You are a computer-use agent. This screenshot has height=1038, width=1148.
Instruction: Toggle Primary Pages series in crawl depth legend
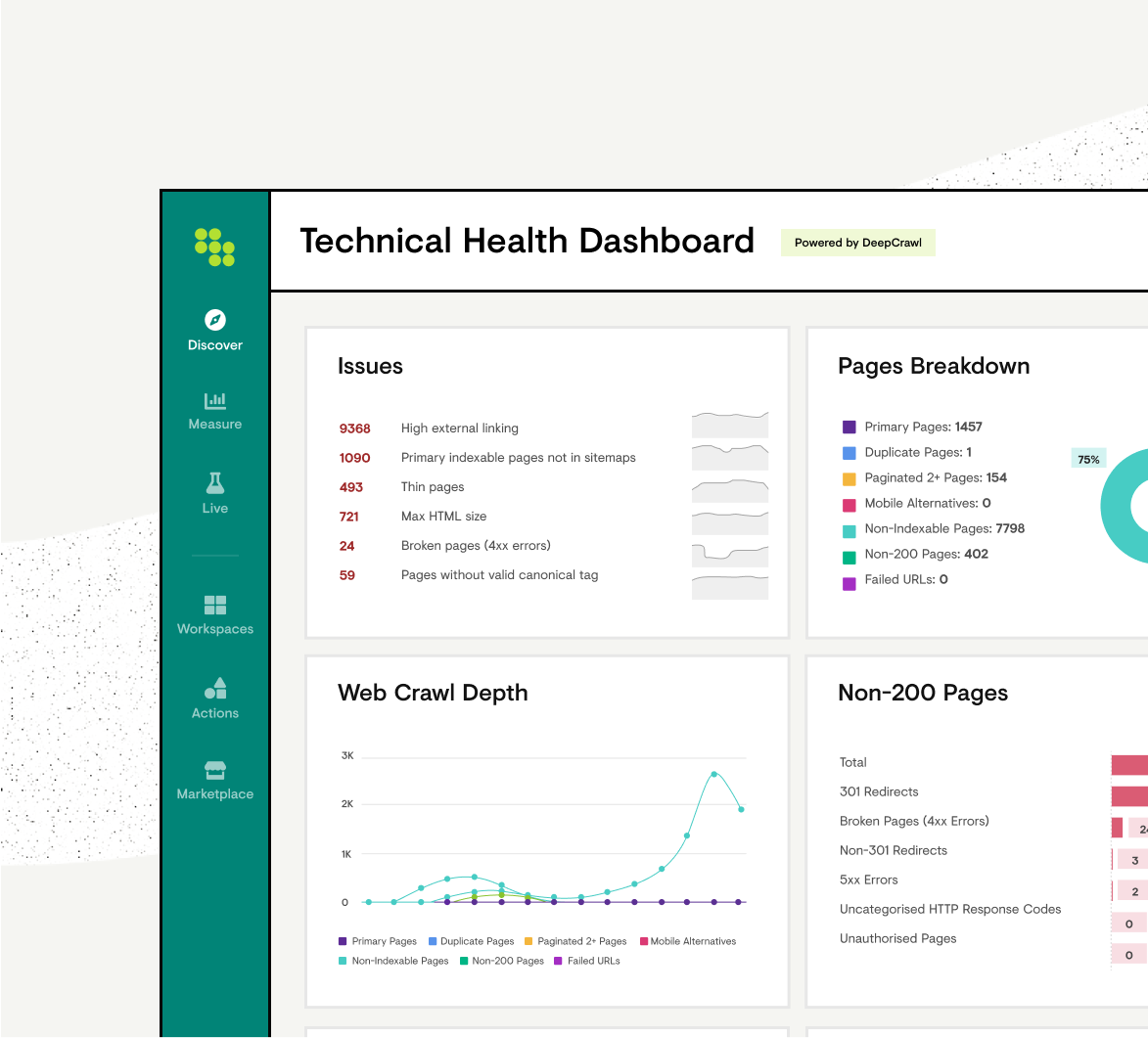click(378, 941)
